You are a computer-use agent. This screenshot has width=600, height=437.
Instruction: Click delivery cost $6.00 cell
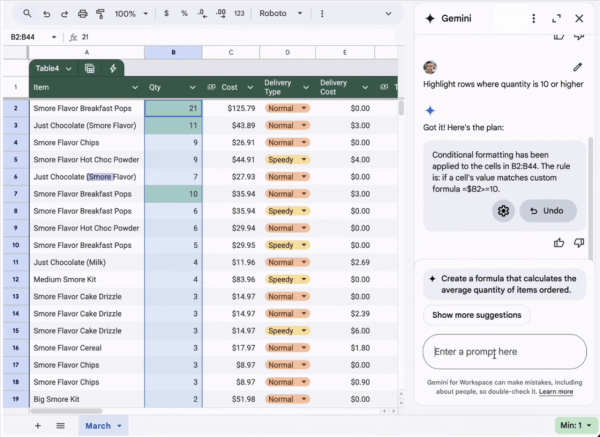click(x=345, y=331)
